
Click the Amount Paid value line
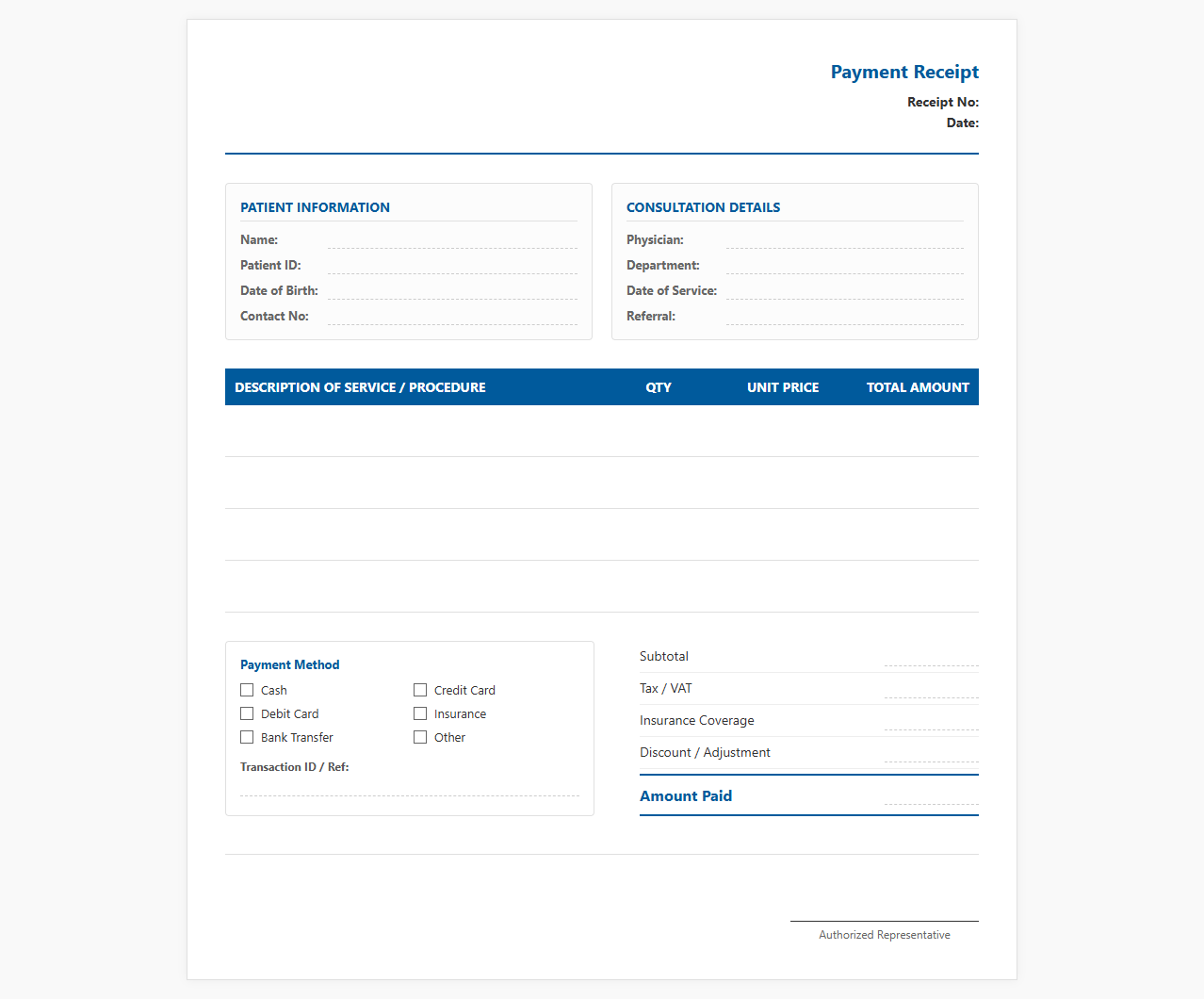(932, 796)
